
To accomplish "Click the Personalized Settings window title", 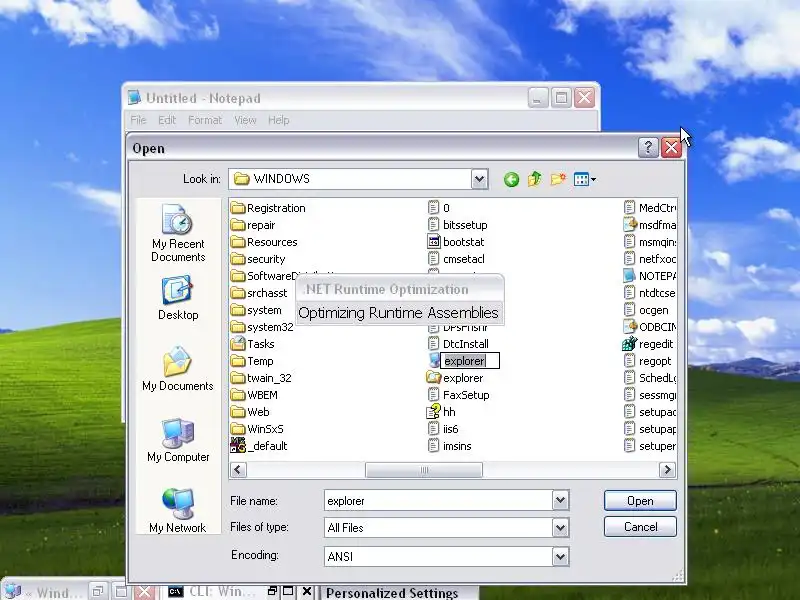I will click(392, 593).
